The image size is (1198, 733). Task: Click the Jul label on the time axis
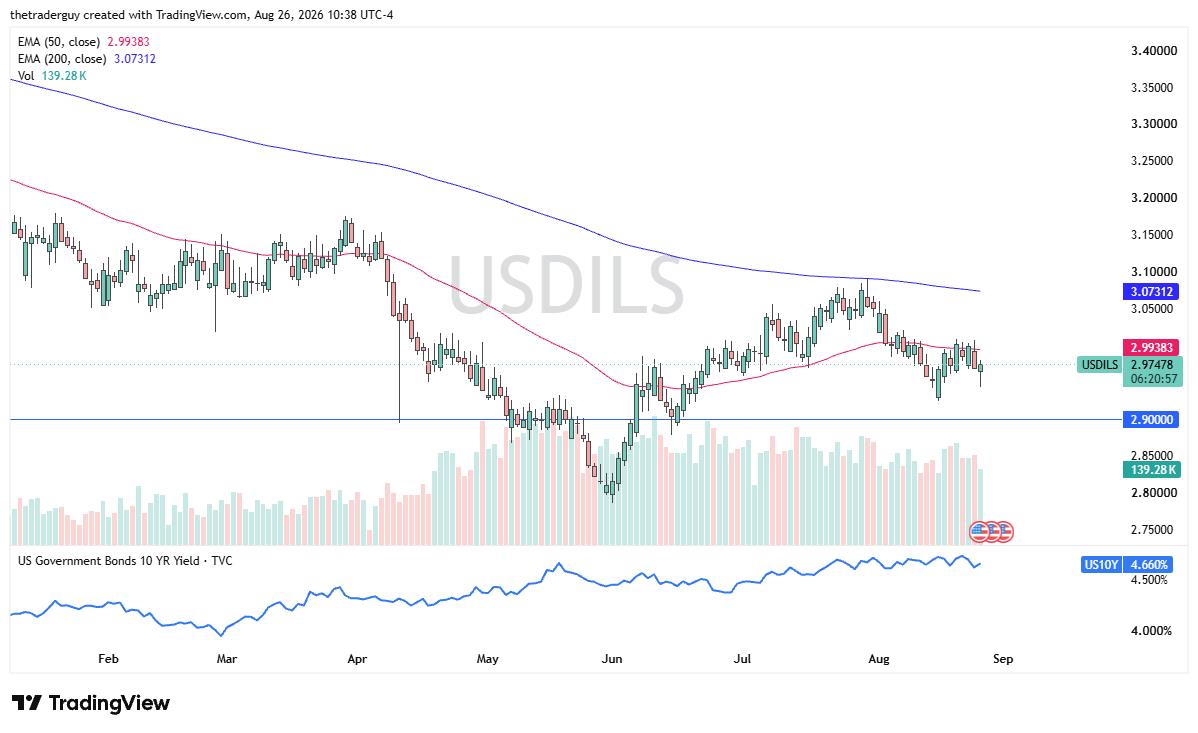click(x=742, y=659)
